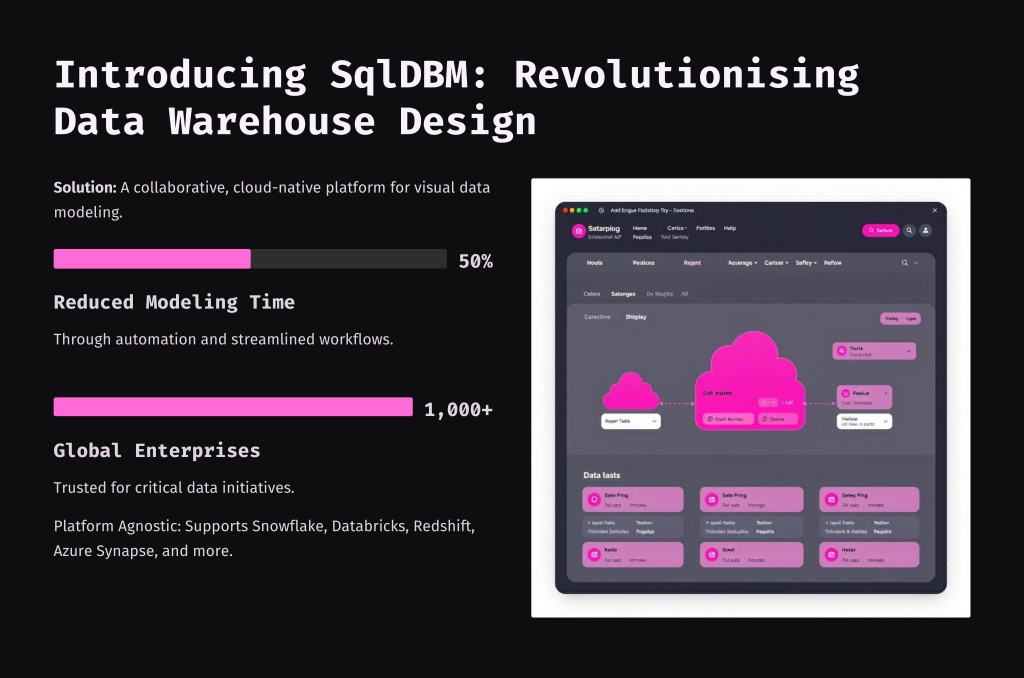
Task: Expand the Carice menu in the header
Action: (x=677, y=228)
